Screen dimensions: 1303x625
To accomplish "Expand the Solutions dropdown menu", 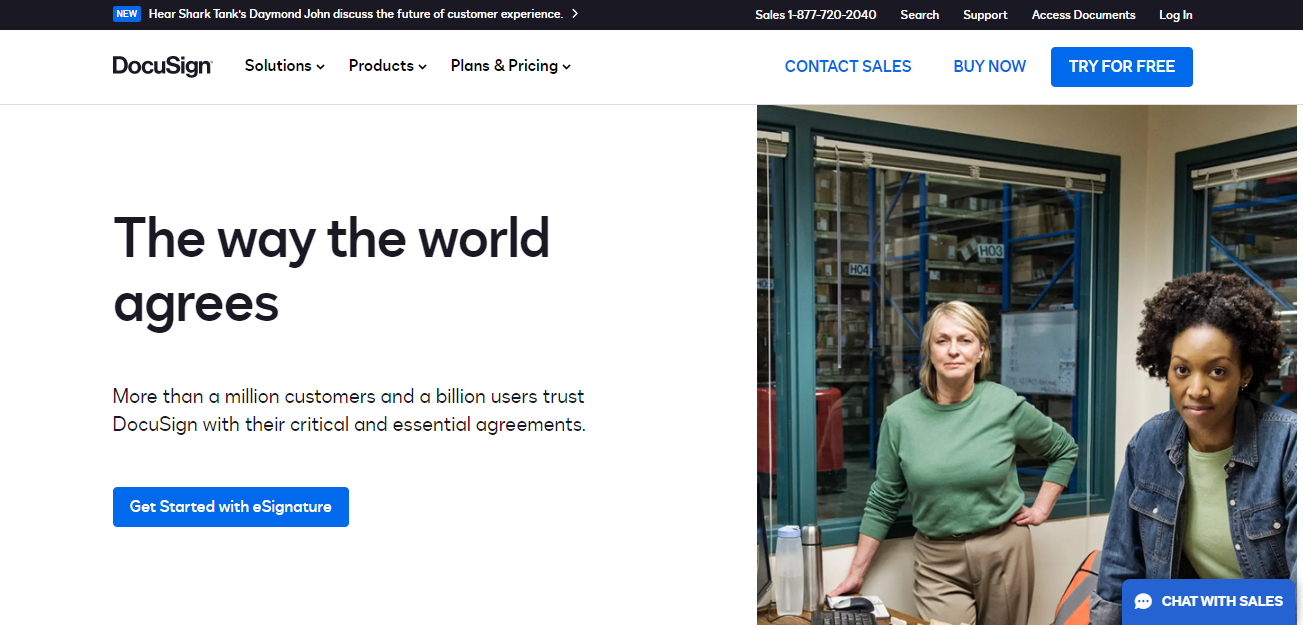I will point(284,66).
